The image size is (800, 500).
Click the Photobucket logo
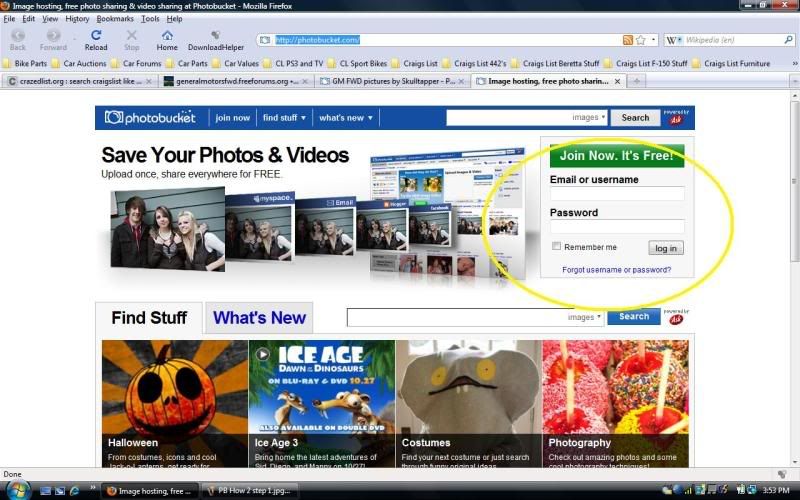point(150,118)
